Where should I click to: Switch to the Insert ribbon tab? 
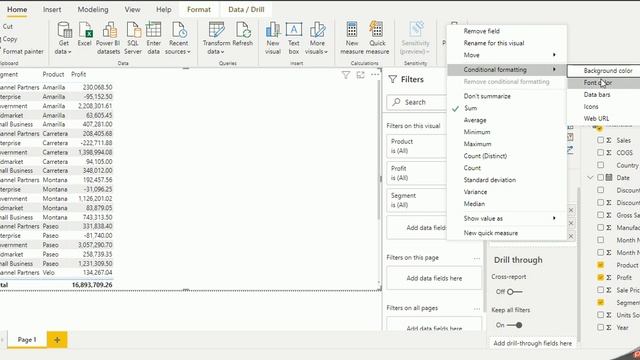(52, 9)
